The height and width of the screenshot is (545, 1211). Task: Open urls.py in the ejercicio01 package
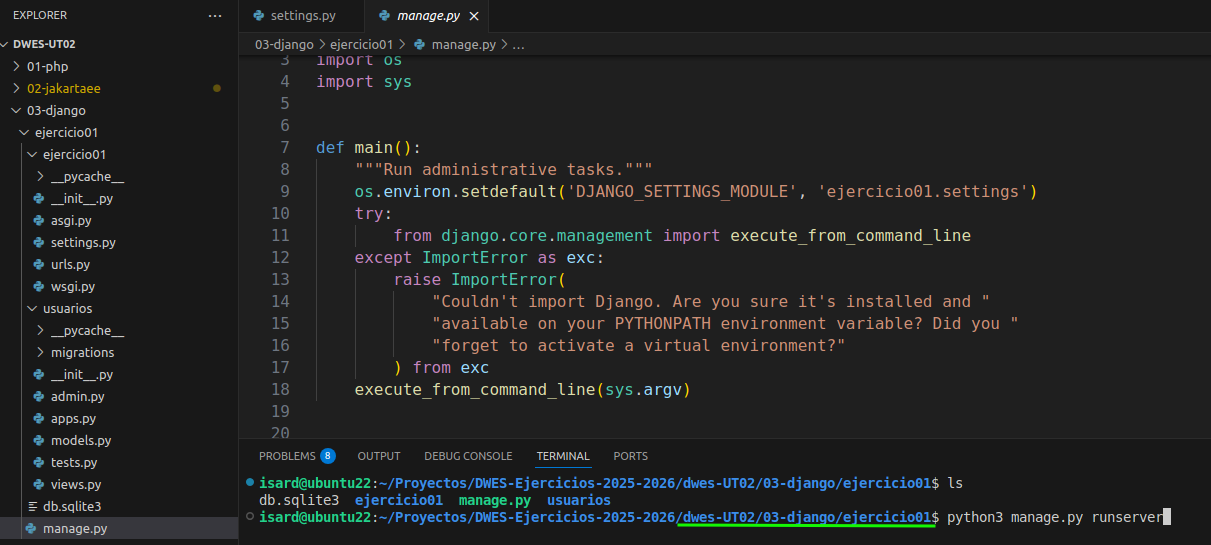70,264
